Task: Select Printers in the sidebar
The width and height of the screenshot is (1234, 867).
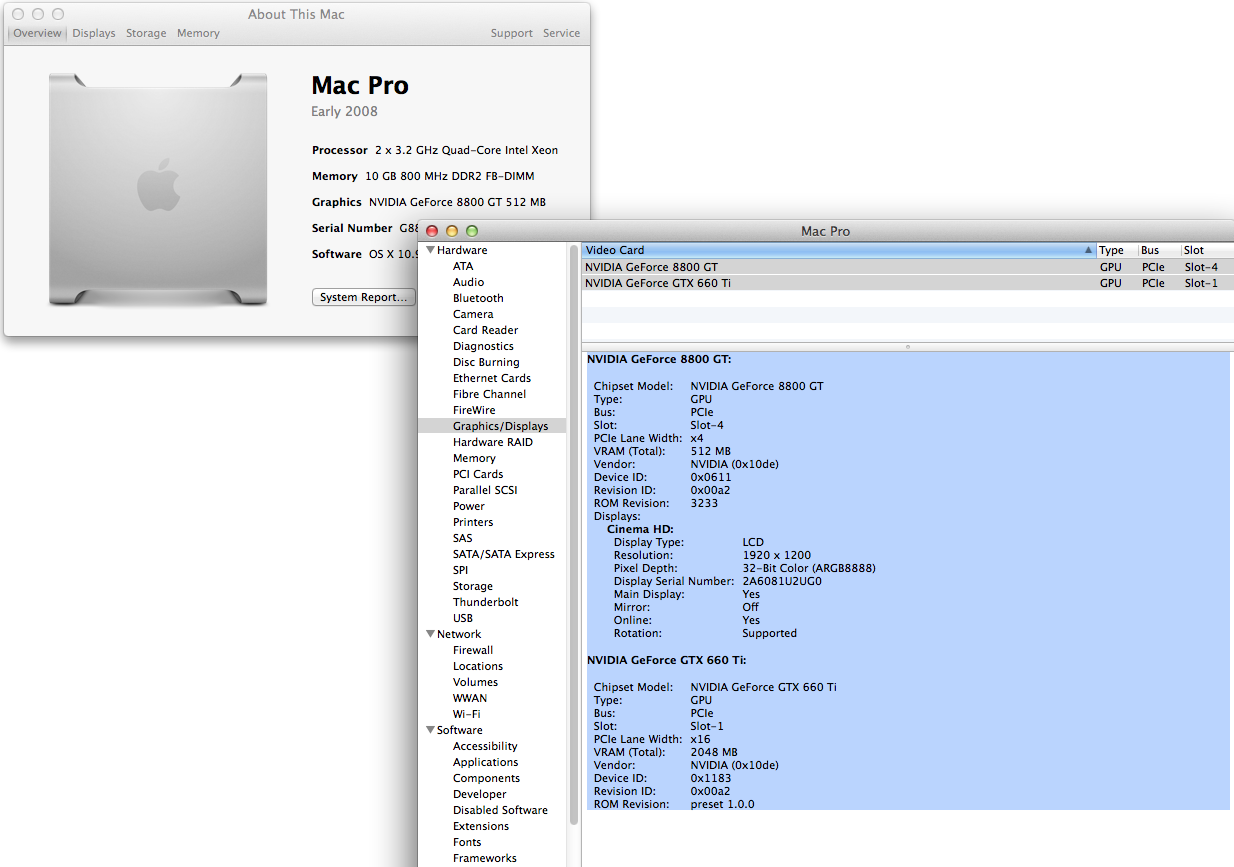Action: pos(473,522)
